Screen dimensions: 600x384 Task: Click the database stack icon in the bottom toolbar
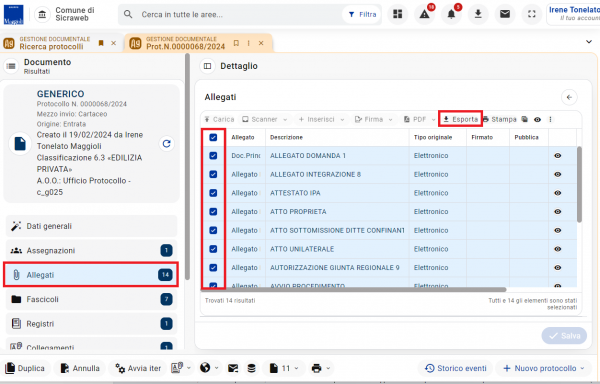pyautogui.click(x=251, y=368)
